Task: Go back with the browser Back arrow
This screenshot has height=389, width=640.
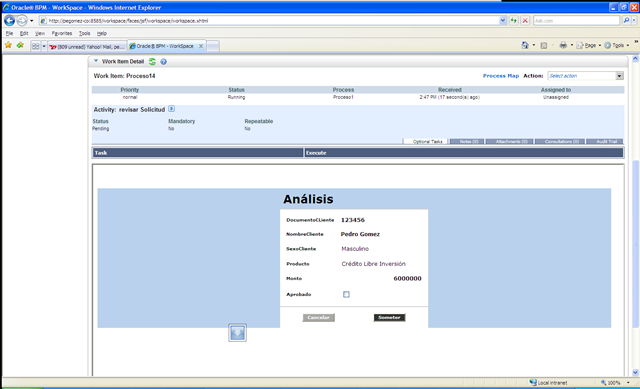Action: (9, 20)
